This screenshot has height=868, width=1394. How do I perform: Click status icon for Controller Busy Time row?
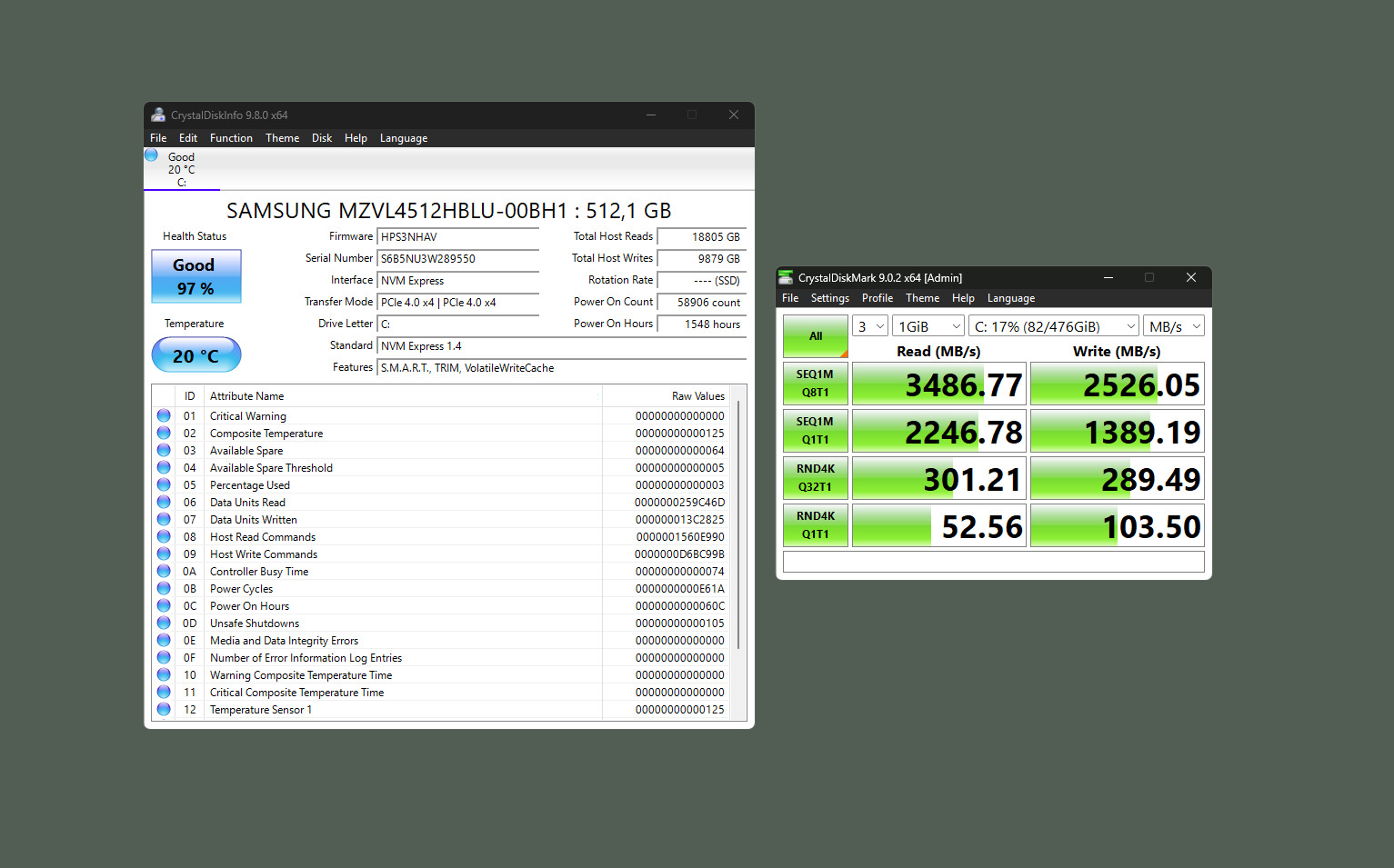164,571
